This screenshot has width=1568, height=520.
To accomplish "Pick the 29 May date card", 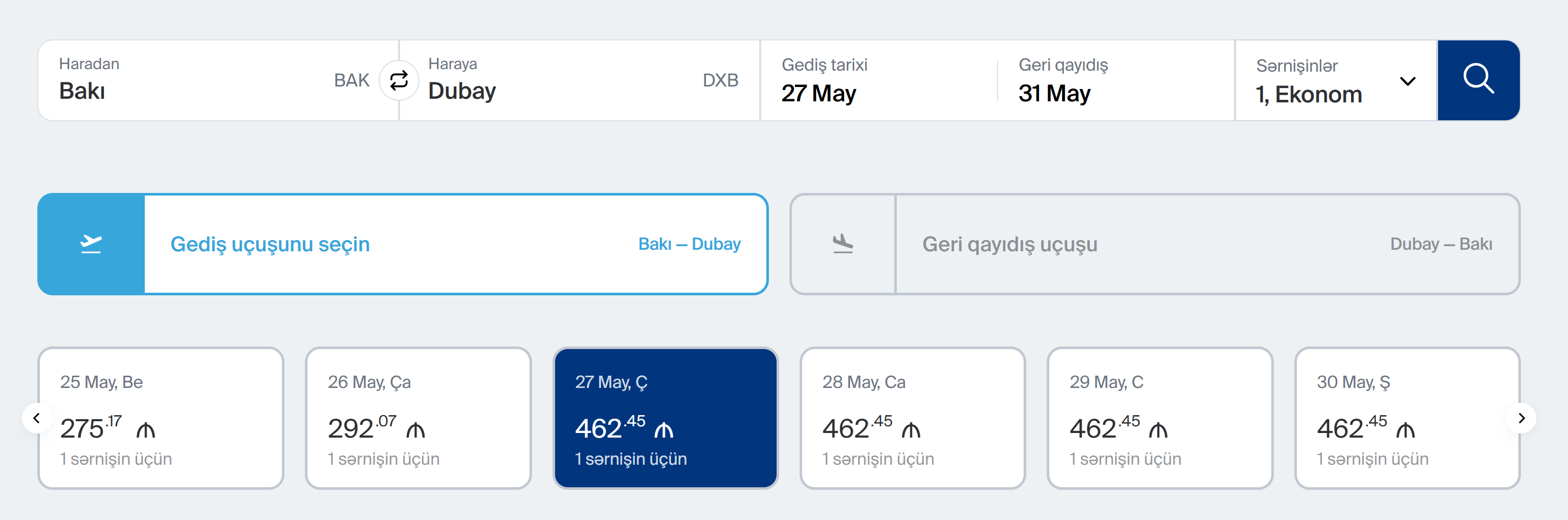I will pos(1160,418).
